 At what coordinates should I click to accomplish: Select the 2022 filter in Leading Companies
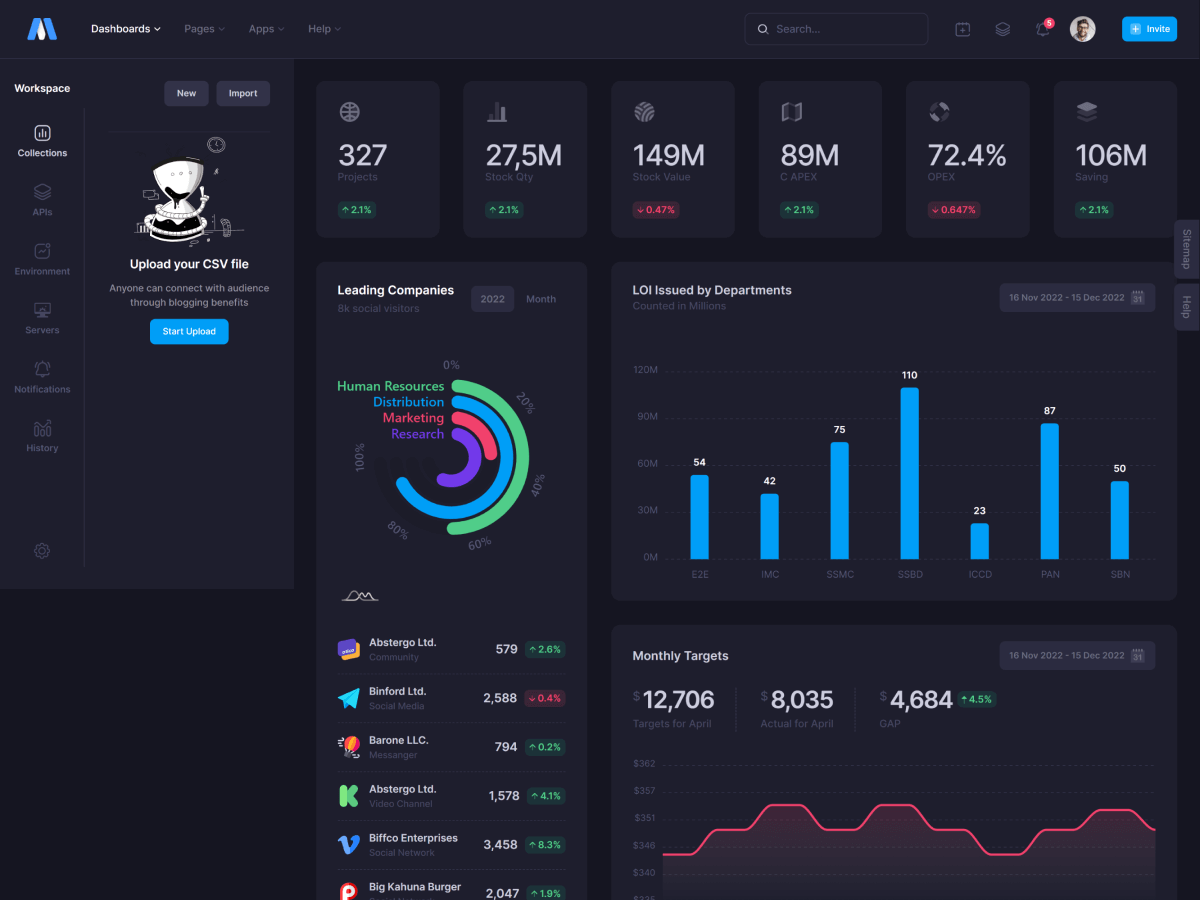[x=492, y=299]
